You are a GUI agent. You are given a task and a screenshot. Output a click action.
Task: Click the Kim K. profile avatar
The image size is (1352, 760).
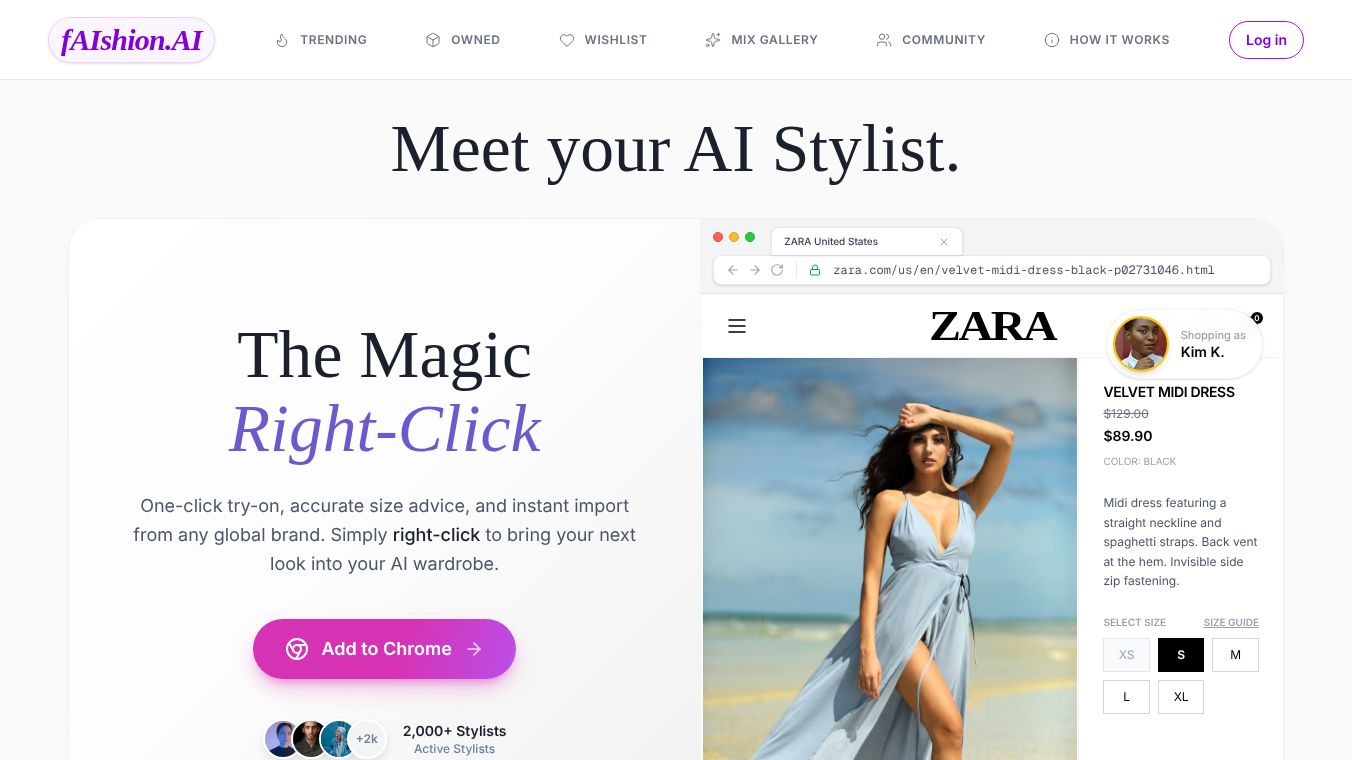[x=1141, y=344]
